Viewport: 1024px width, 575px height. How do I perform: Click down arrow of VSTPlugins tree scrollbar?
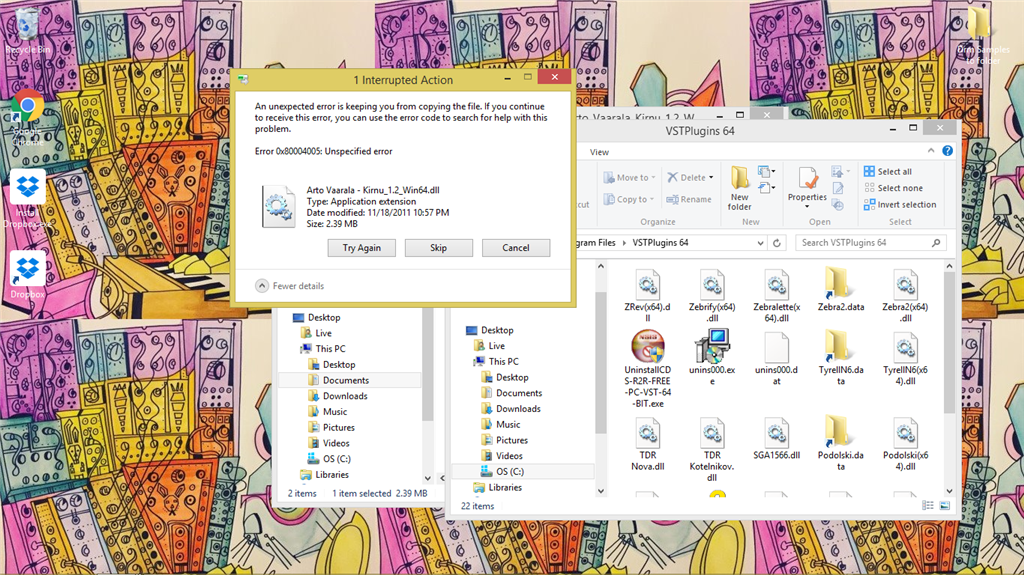pos(601,491)
